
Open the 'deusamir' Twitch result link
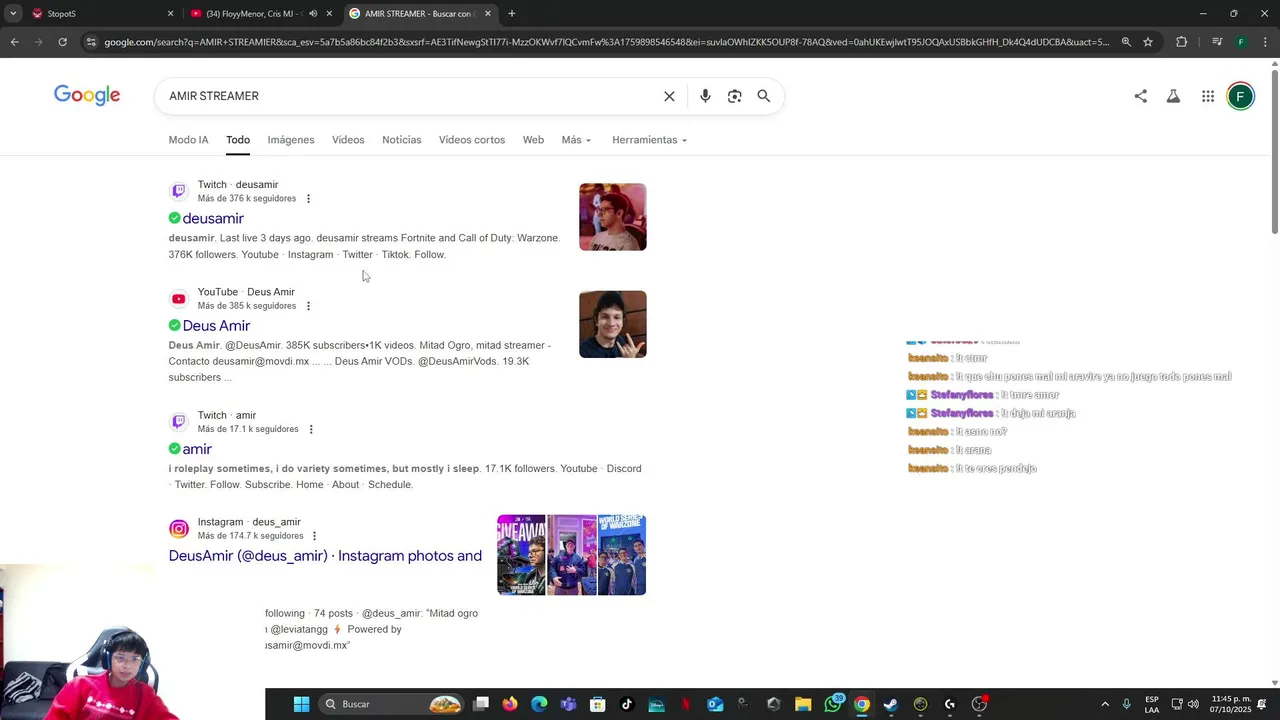click(x=213, y=218)
